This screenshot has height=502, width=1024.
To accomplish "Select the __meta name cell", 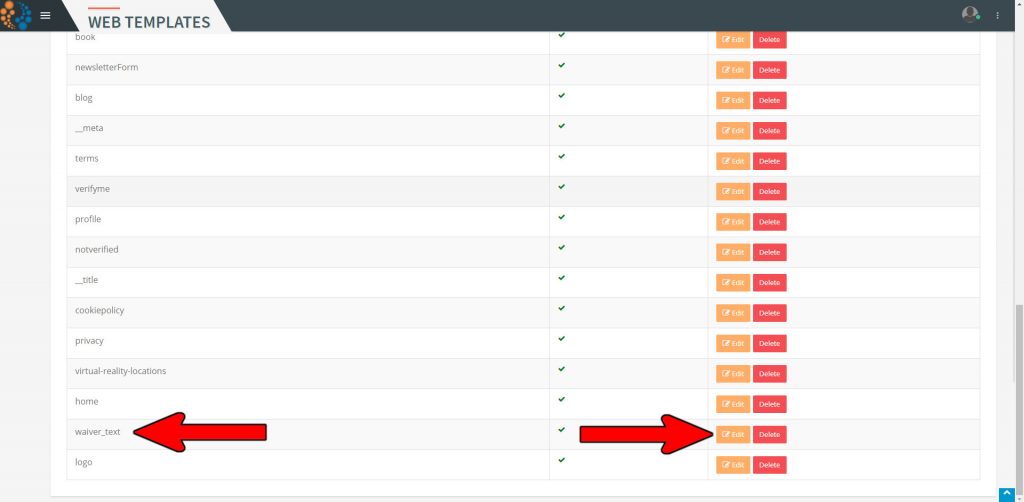I will (308, 131).
